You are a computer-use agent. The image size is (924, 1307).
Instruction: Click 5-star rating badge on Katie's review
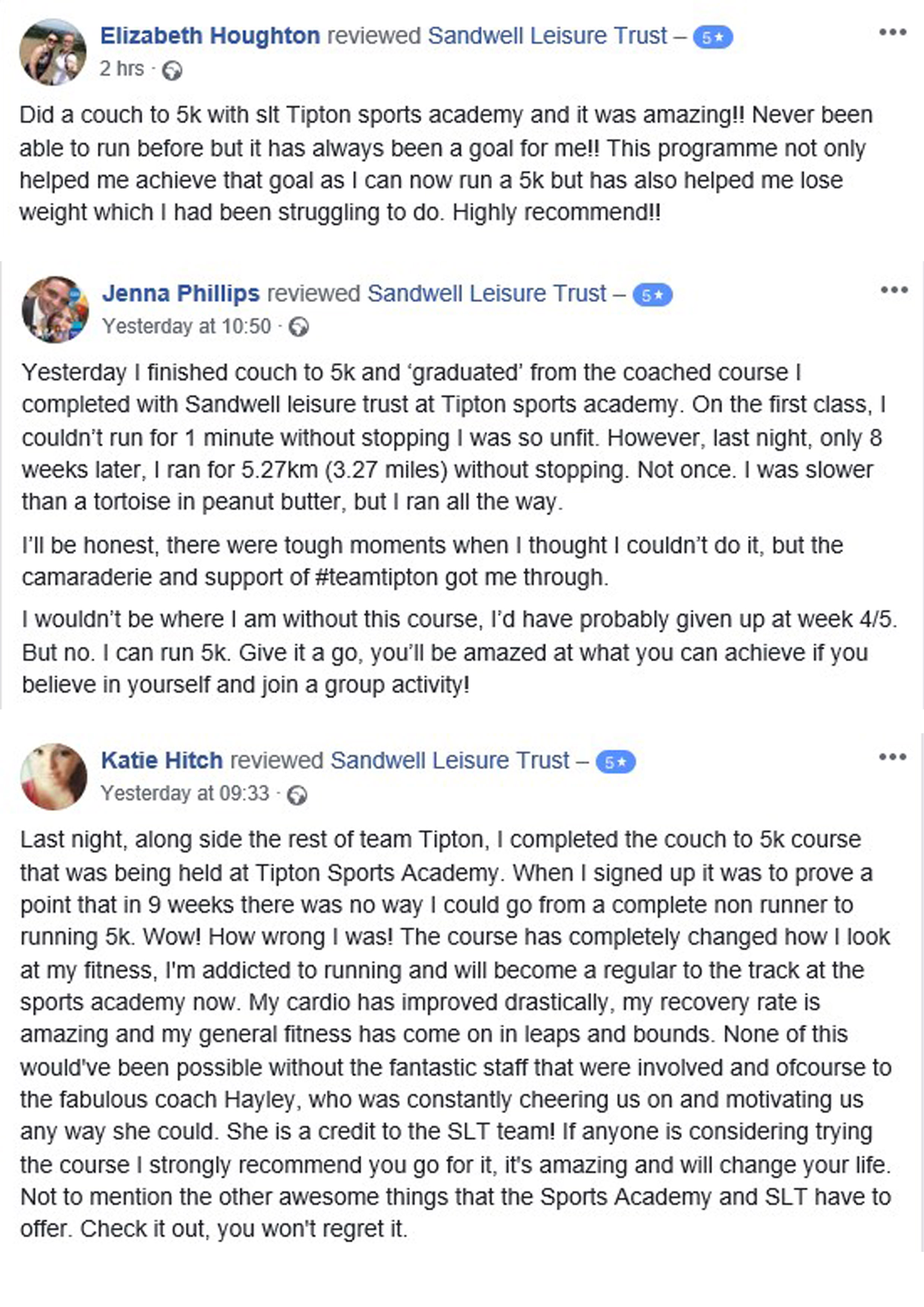616,762
